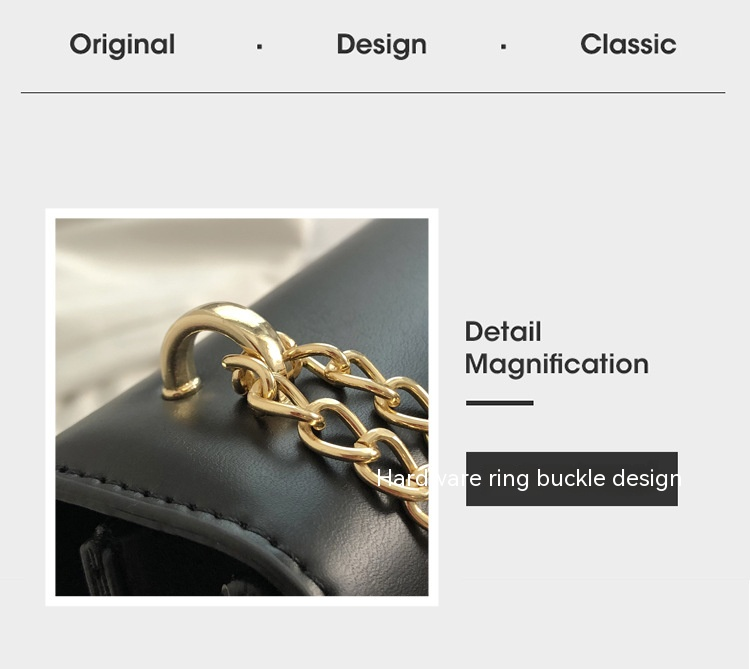This screenshot has height=669, width=750.
Task: Click the short black underline below Magnification
Action: (x=499, y=403)
